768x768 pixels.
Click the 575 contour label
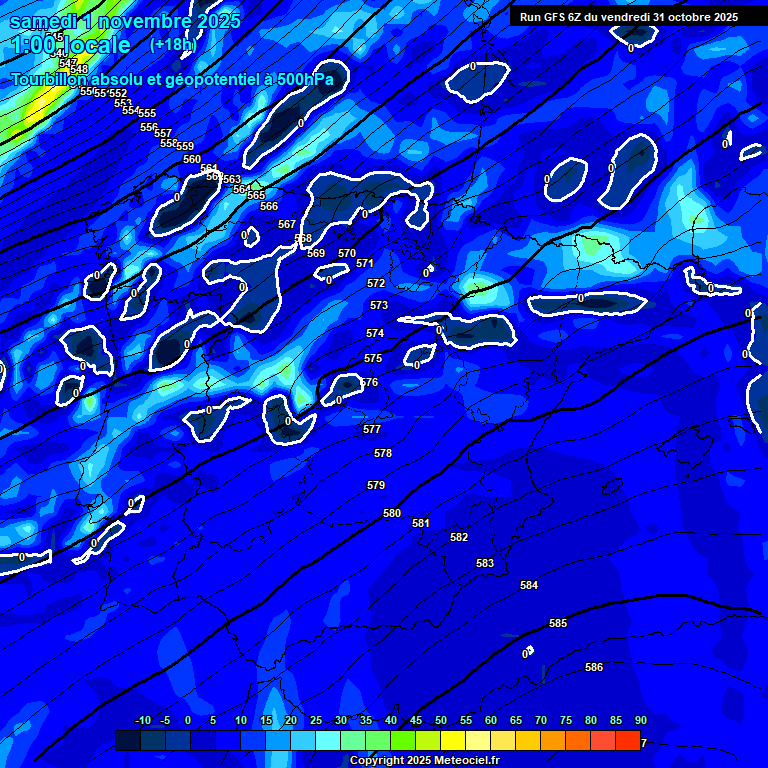373,358
